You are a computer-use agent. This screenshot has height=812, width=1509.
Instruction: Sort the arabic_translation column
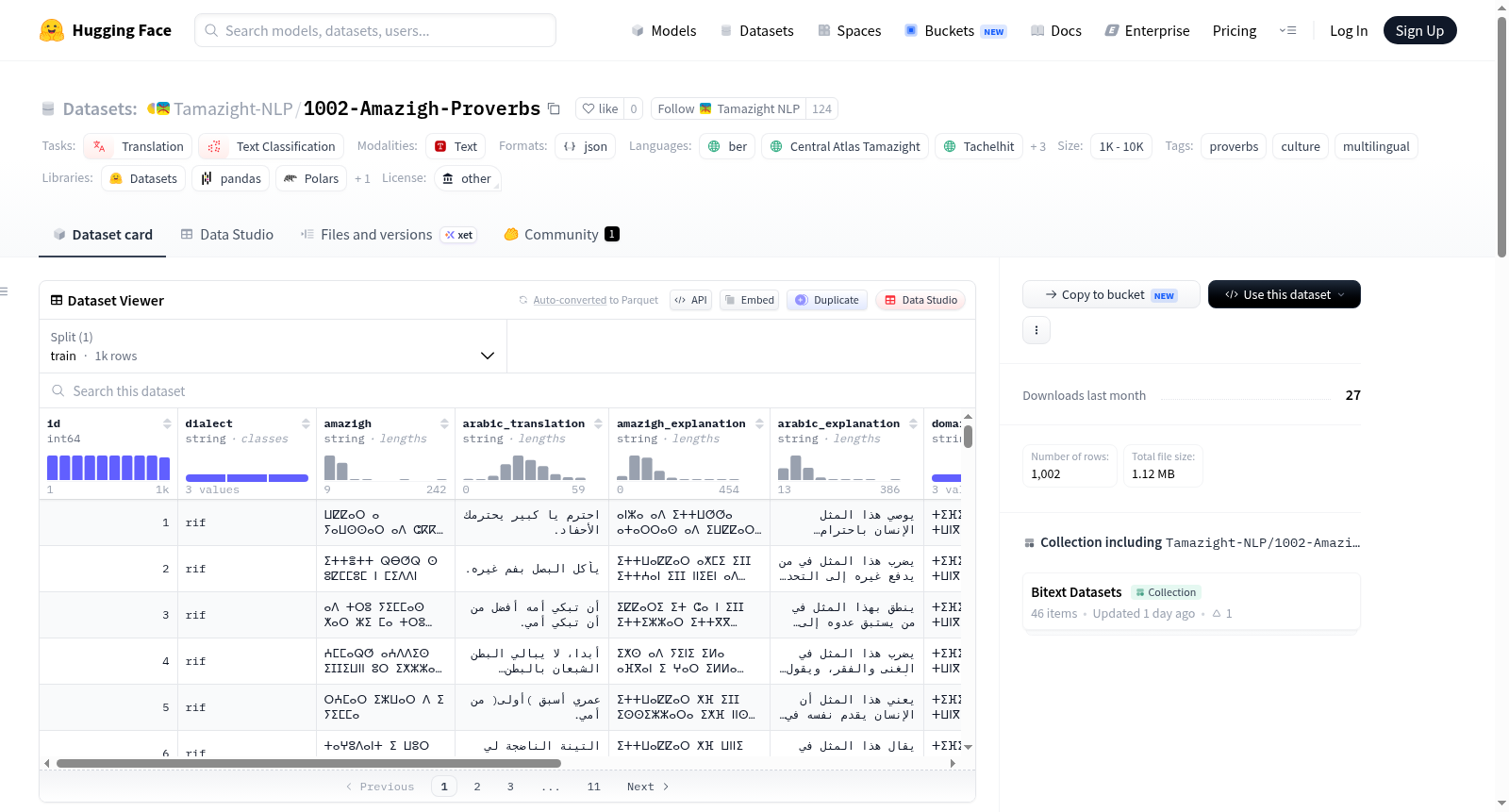coord(598,423)
